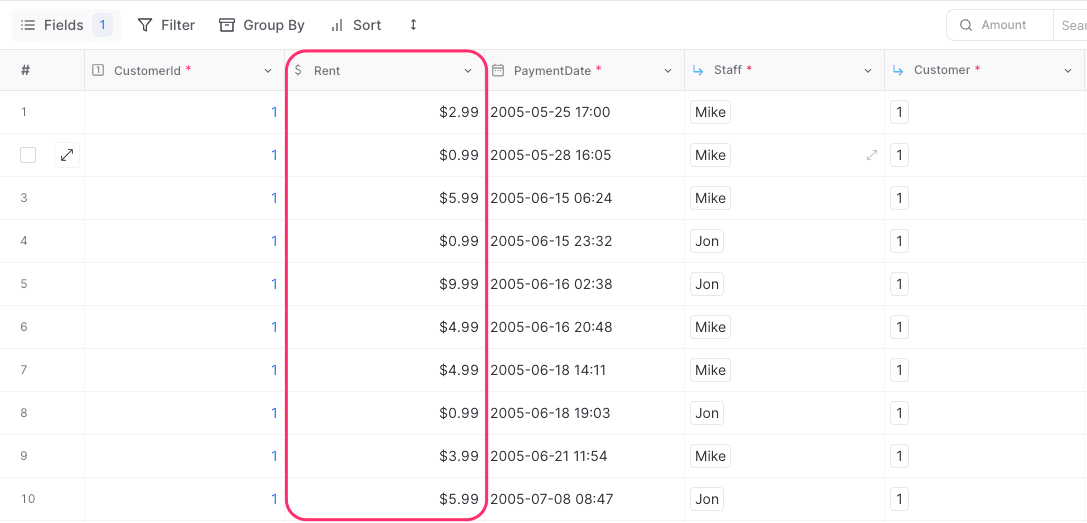Click the Jon staff tag in row 4
The width and height of the screenshot is (1087, 523).
point(706,241)
